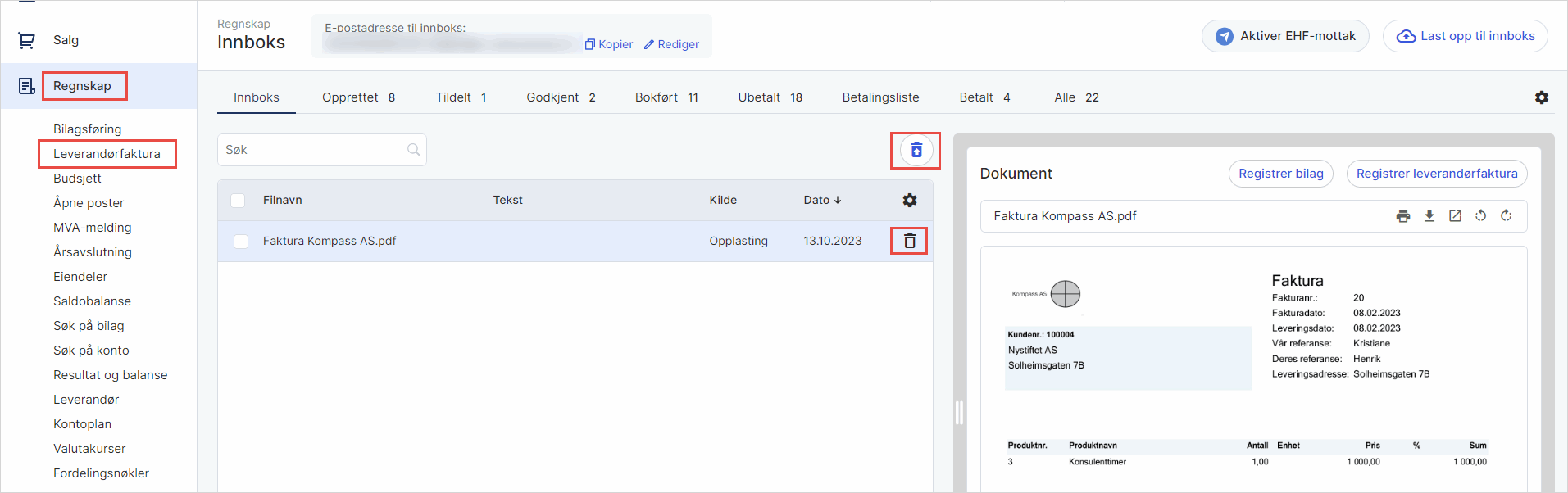Download the Faktura Kompass AS.pdf file
This screenshot has height=493, width=1568.
(1429, 216)
